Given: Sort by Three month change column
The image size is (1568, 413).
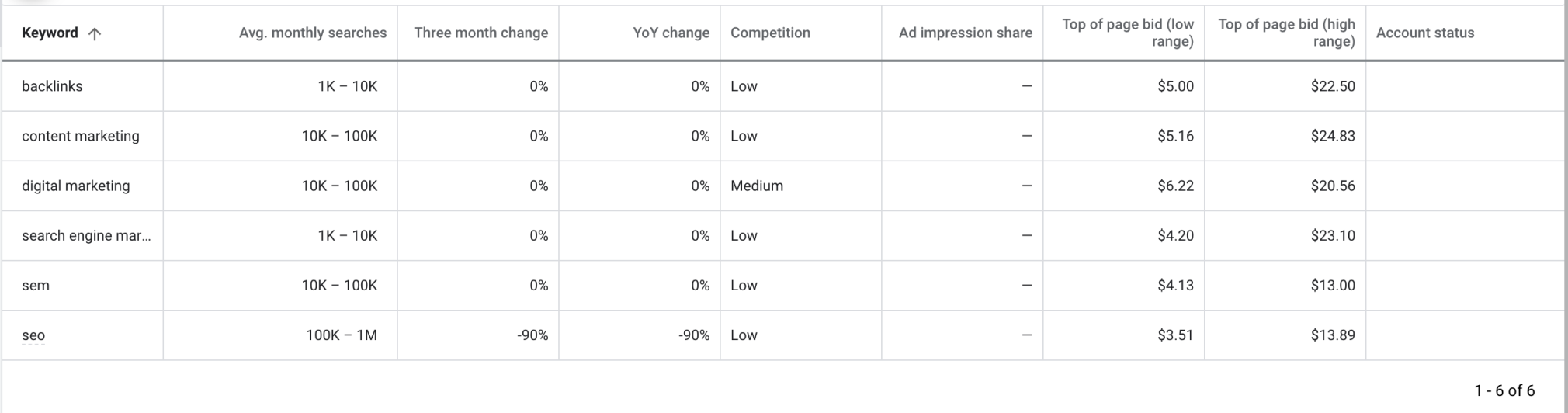Looking at the screenshot, I should click(480, 33).
